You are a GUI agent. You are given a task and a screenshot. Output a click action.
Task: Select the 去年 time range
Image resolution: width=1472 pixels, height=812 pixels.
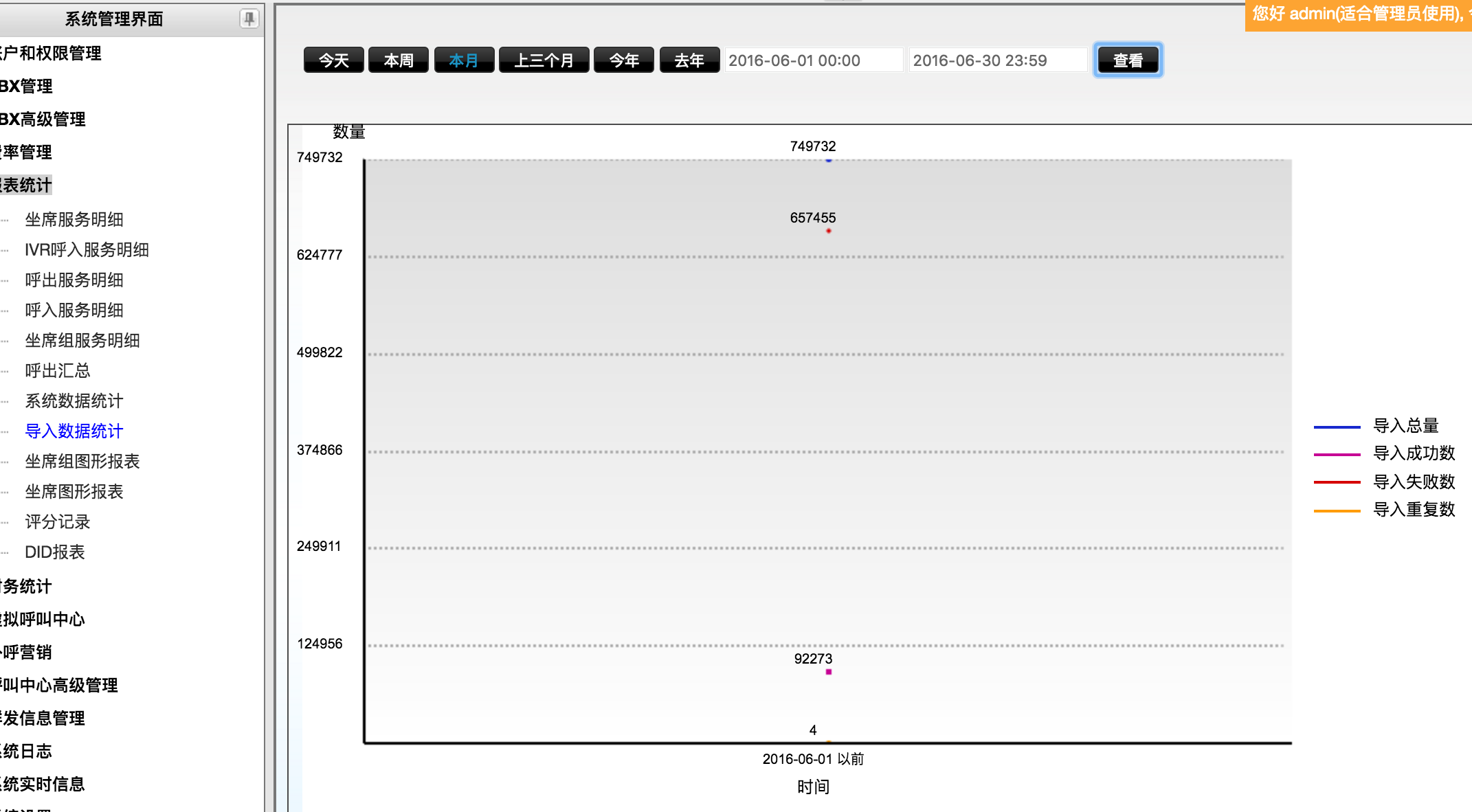(689, 60)
